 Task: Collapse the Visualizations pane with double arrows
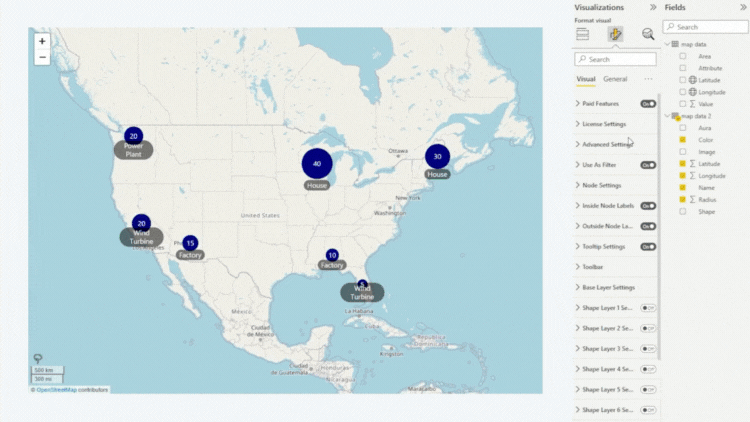[653, 7]
